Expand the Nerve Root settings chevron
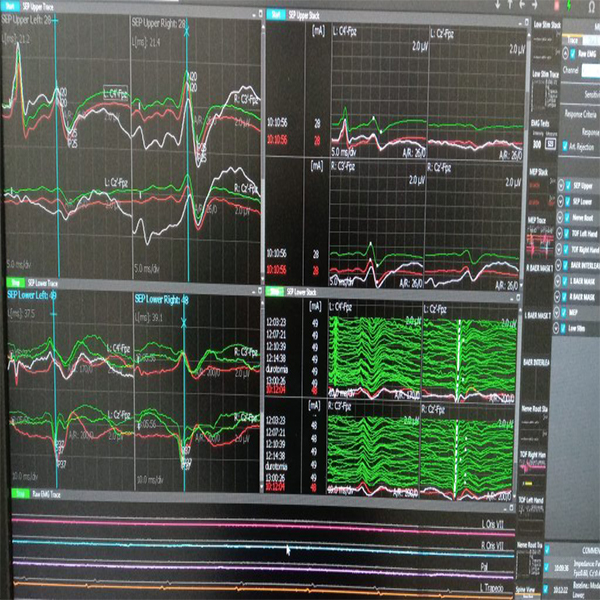The height and width of the screenshot is (600, 600). tap(559, 218)
